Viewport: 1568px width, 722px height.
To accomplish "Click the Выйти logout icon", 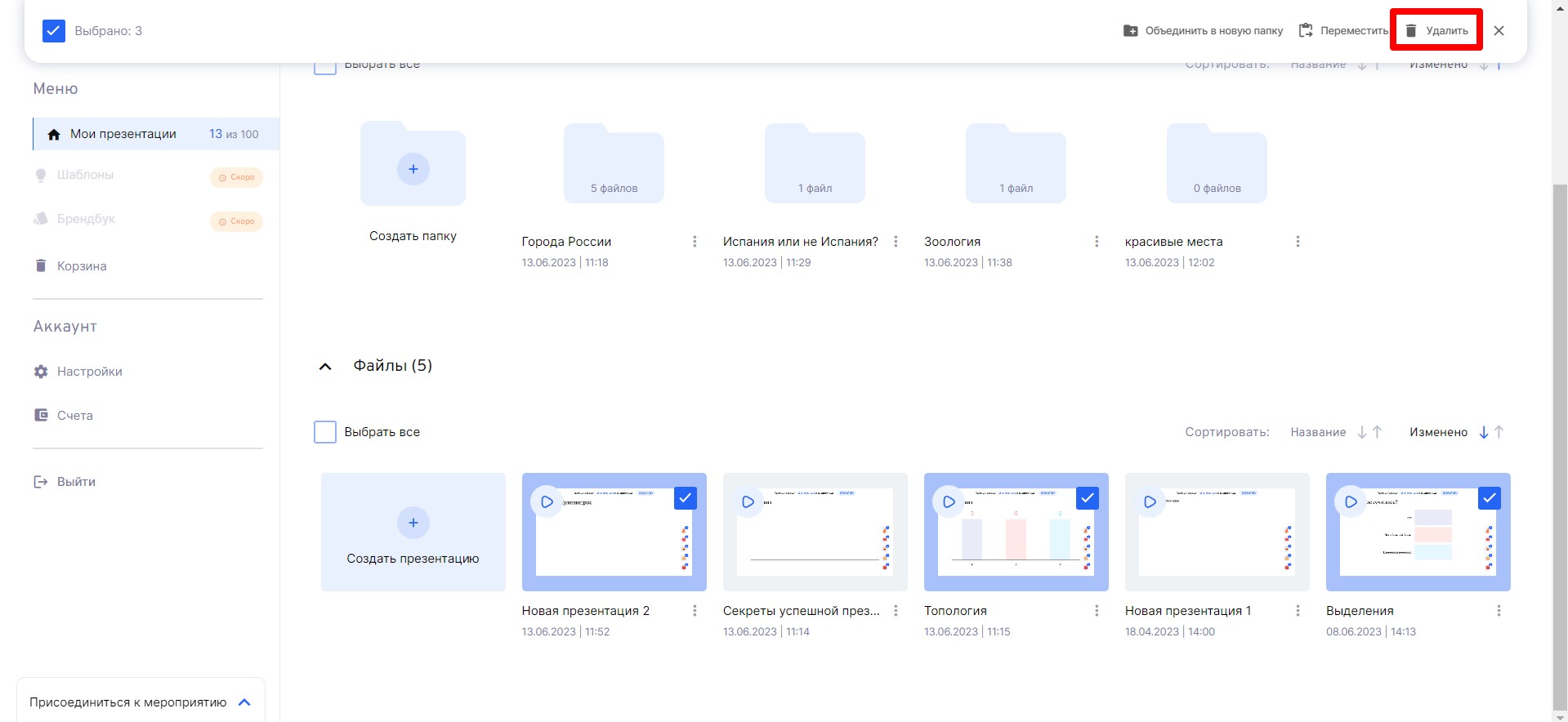I will click(40, 482).
